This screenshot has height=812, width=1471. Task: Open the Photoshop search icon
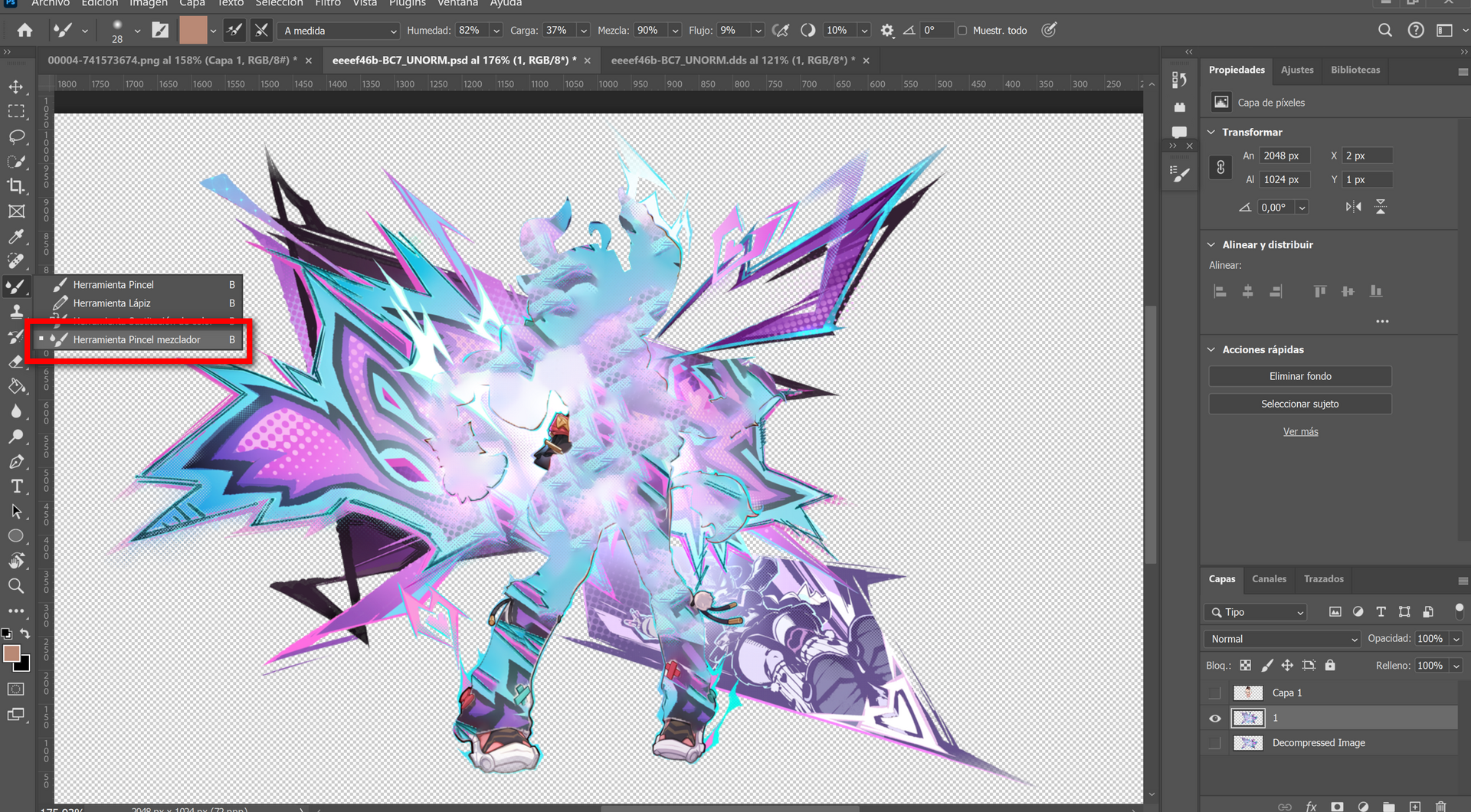(x=1385, y=30)
